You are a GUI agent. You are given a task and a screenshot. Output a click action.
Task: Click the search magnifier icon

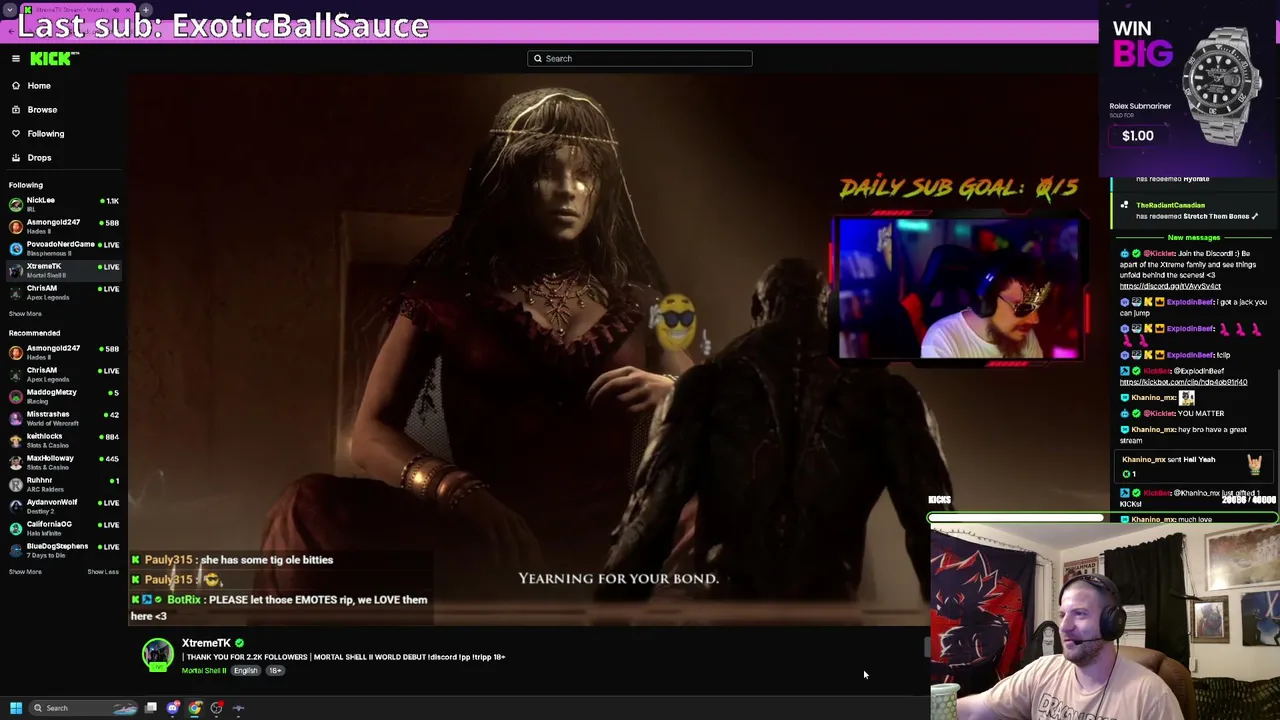click(538, 59)
